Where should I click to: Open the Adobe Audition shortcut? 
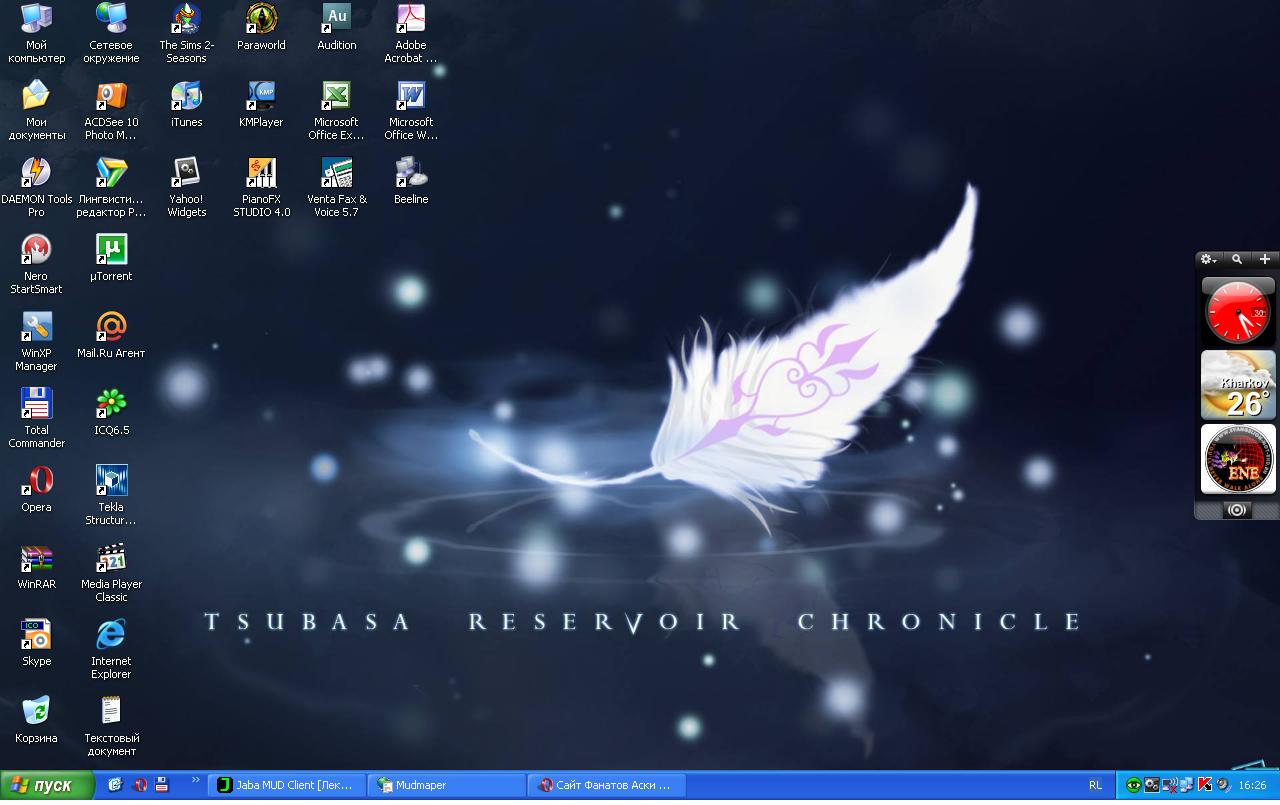pos(336,27)
